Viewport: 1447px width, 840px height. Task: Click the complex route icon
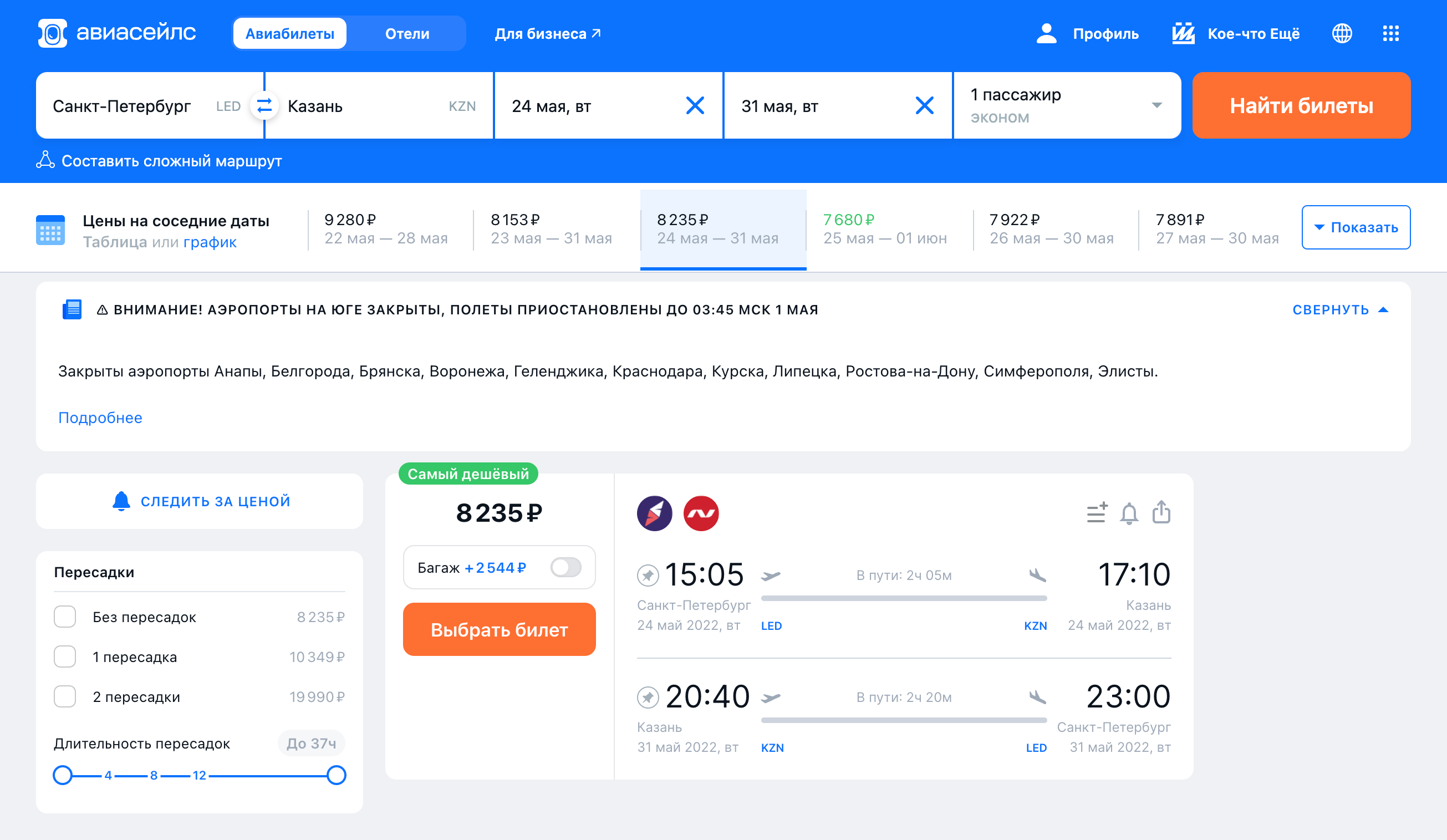[x=45, y=160]
